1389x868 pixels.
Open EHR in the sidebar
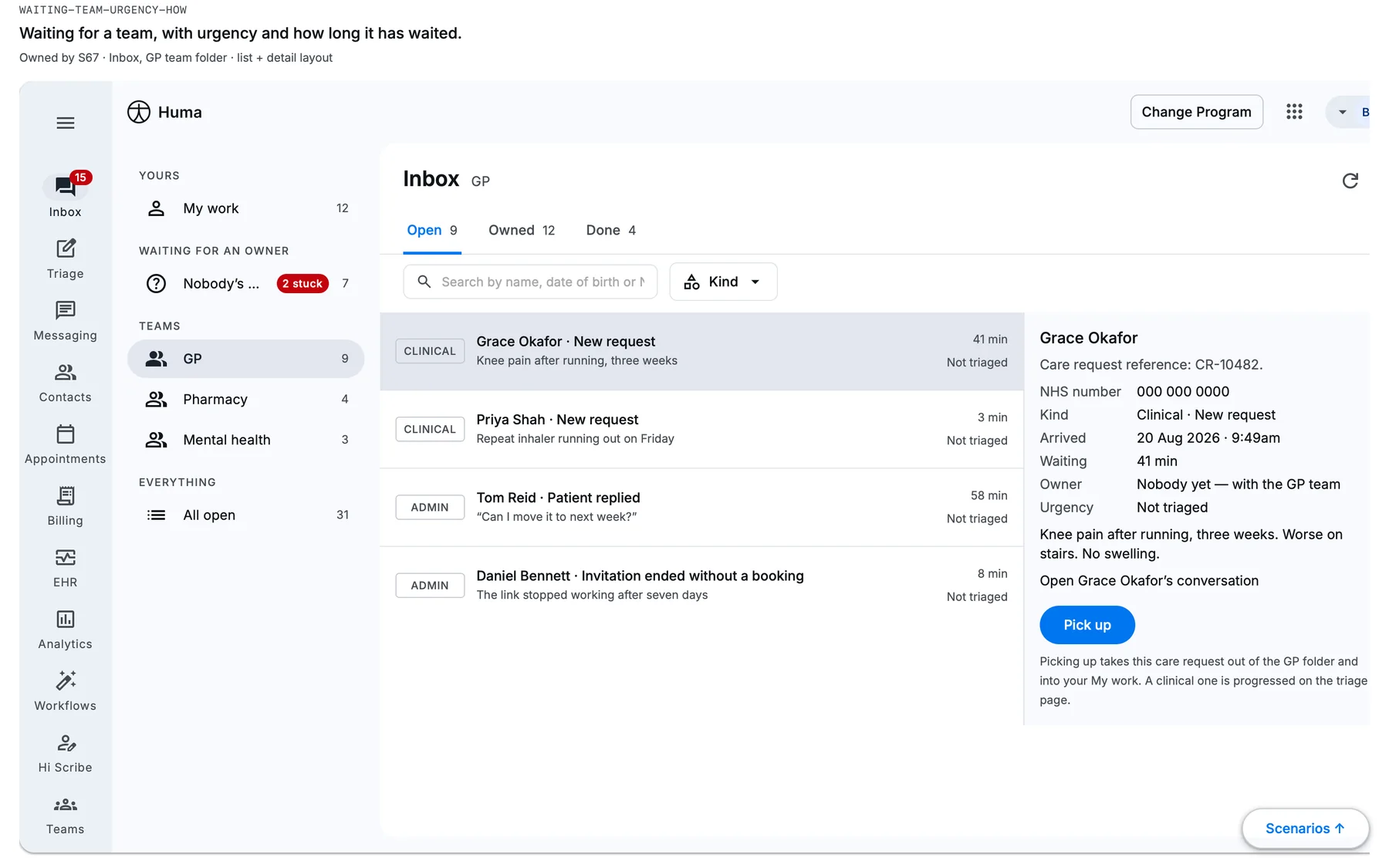click(x=66, y=567)
